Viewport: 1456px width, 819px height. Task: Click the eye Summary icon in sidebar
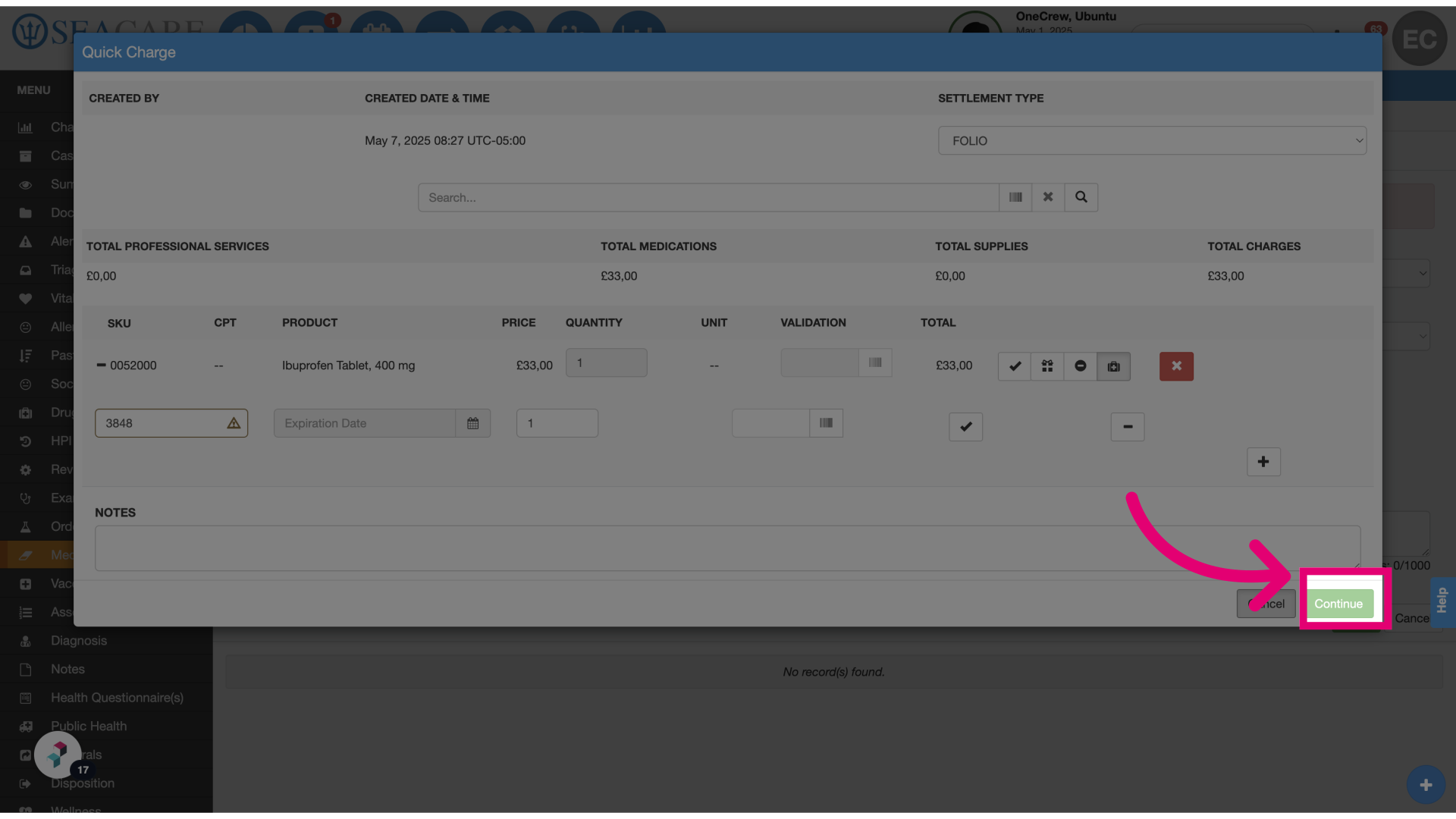click(25, 184)
